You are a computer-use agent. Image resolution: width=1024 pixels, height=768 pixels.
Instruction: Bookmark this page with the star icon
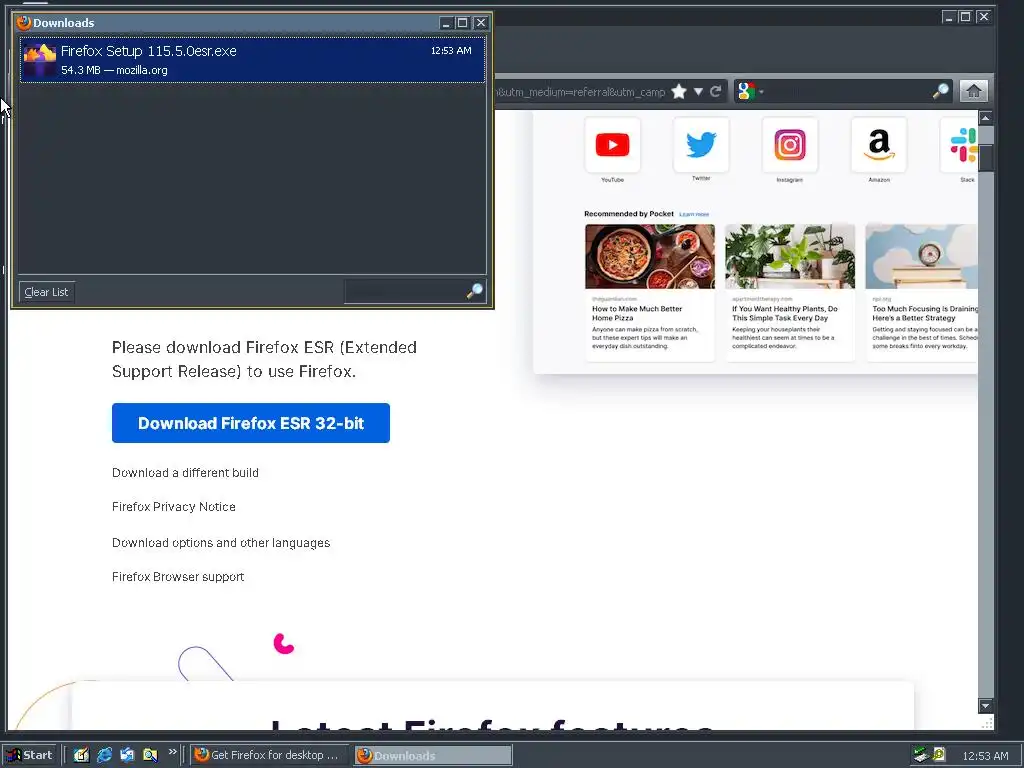click(679, 91)
